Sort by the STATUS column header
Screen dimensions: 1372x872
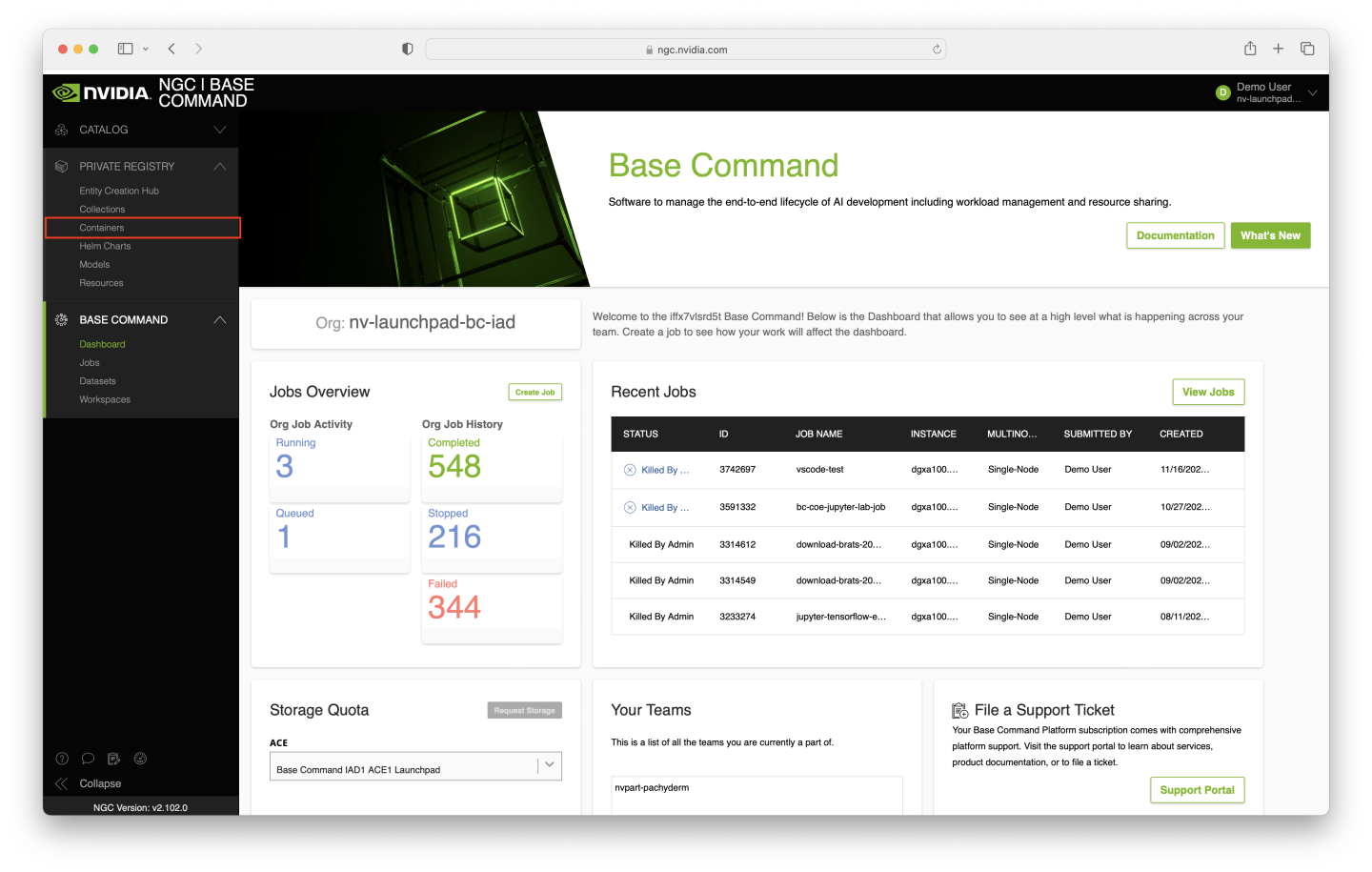point(640,434)
